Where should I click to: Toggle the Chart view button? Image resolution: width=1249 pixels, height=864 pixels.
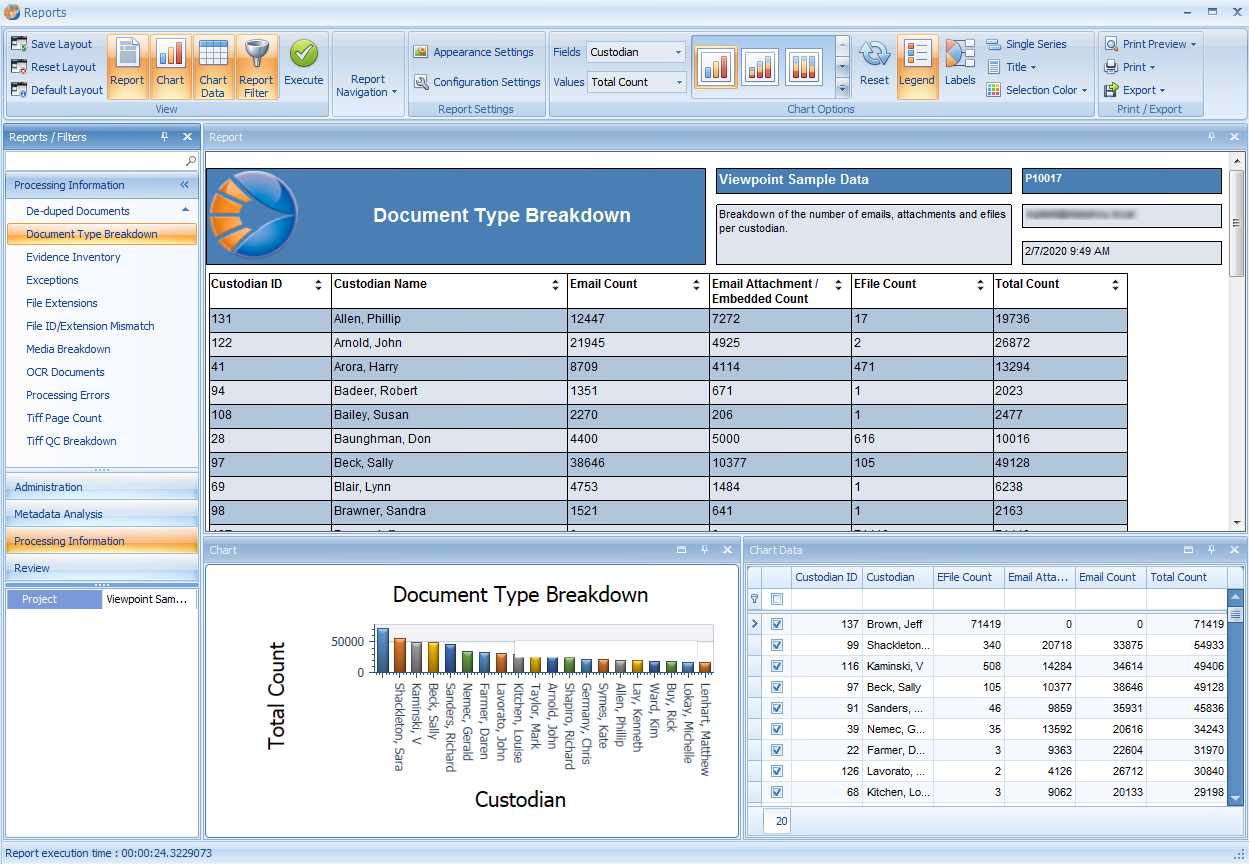[170, 67]
